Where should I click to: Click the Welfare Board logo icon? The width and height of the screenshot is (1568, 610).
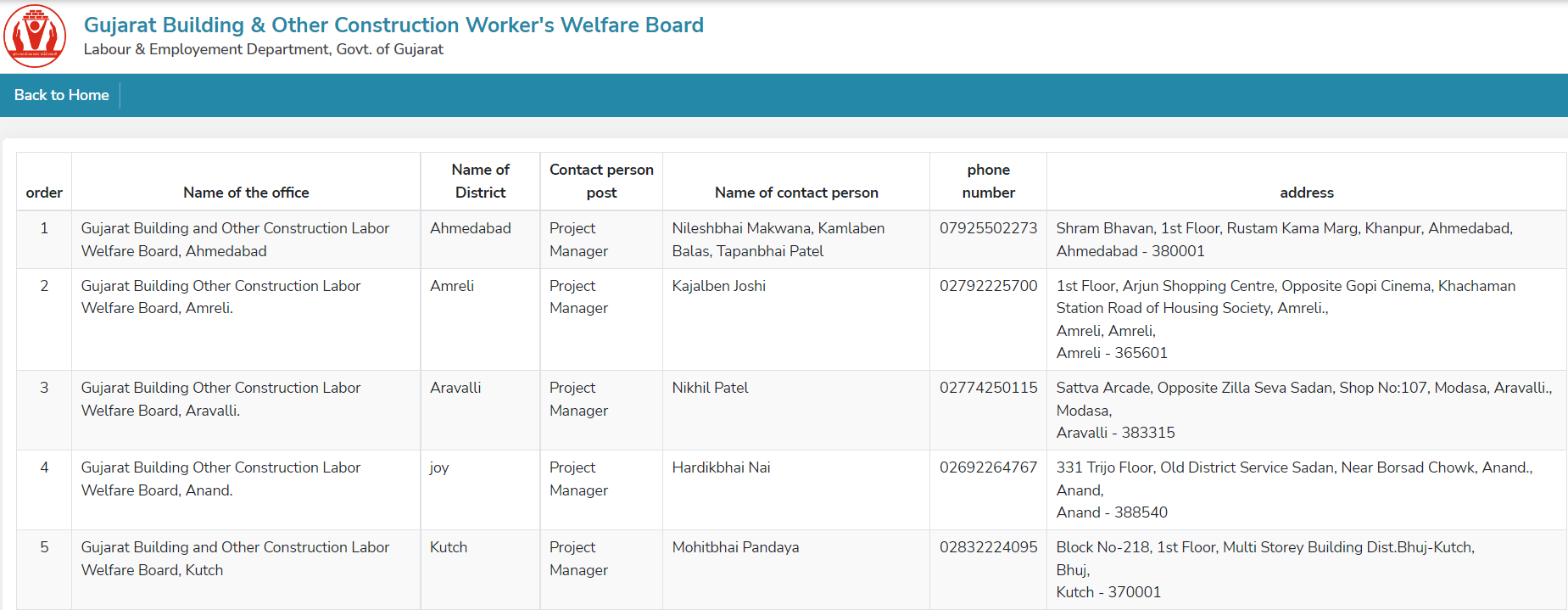(35, 36)
